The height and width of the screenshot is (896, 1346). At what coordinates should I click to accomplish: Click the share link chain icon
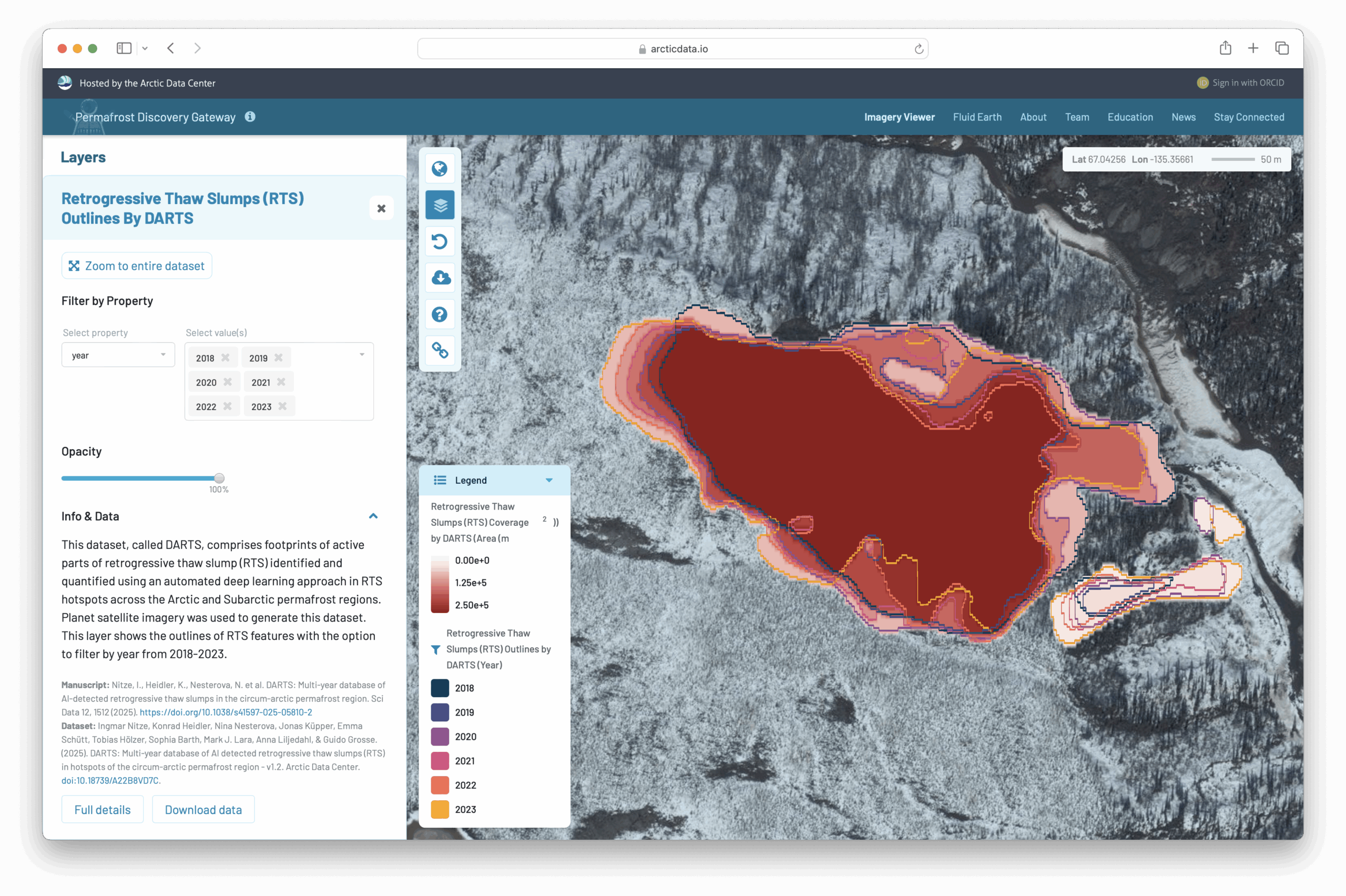(440, 350)
